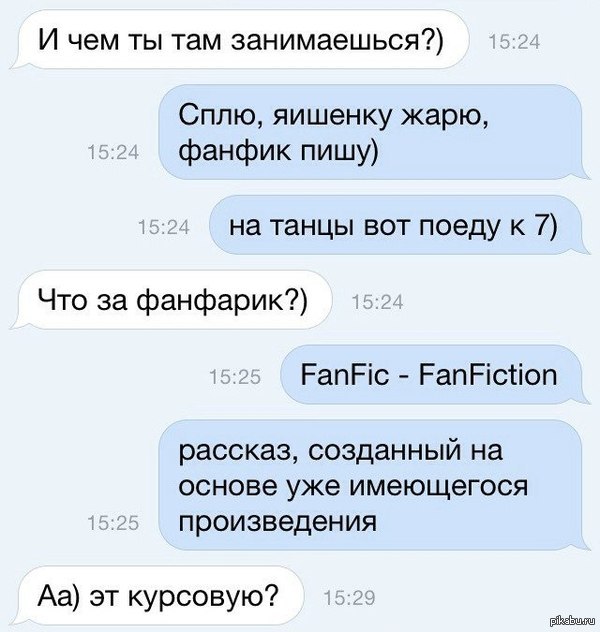Tap the 'на танцы вот поеду к 7)' message
The height and width of the screenshot is (632, 600).
click(x=400, y=226)
